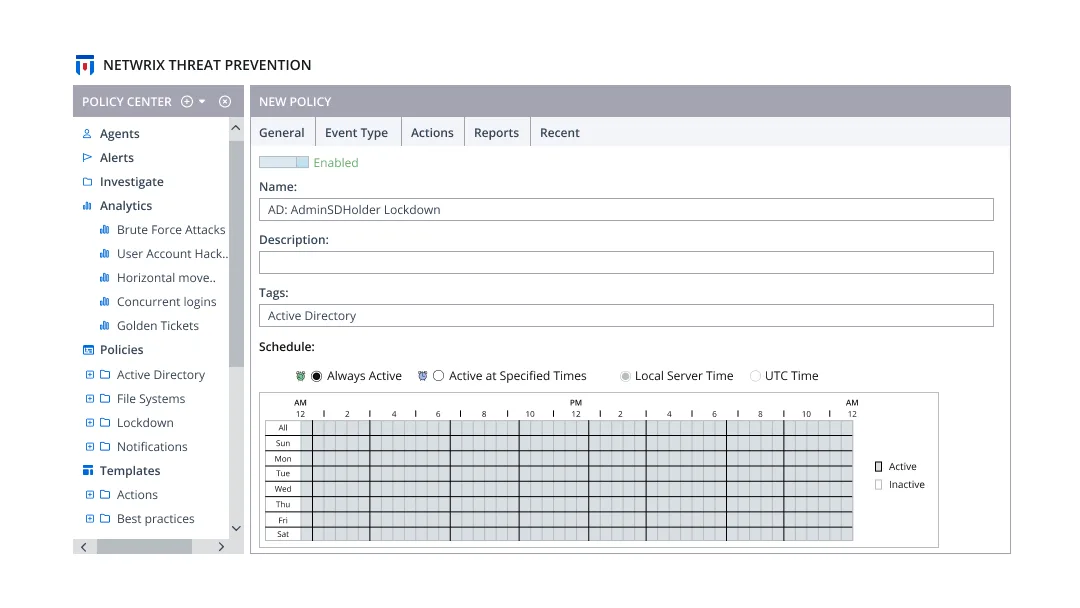Switch to the Reports tab
The image size is (1080, 608).
(x=497, y=132)
